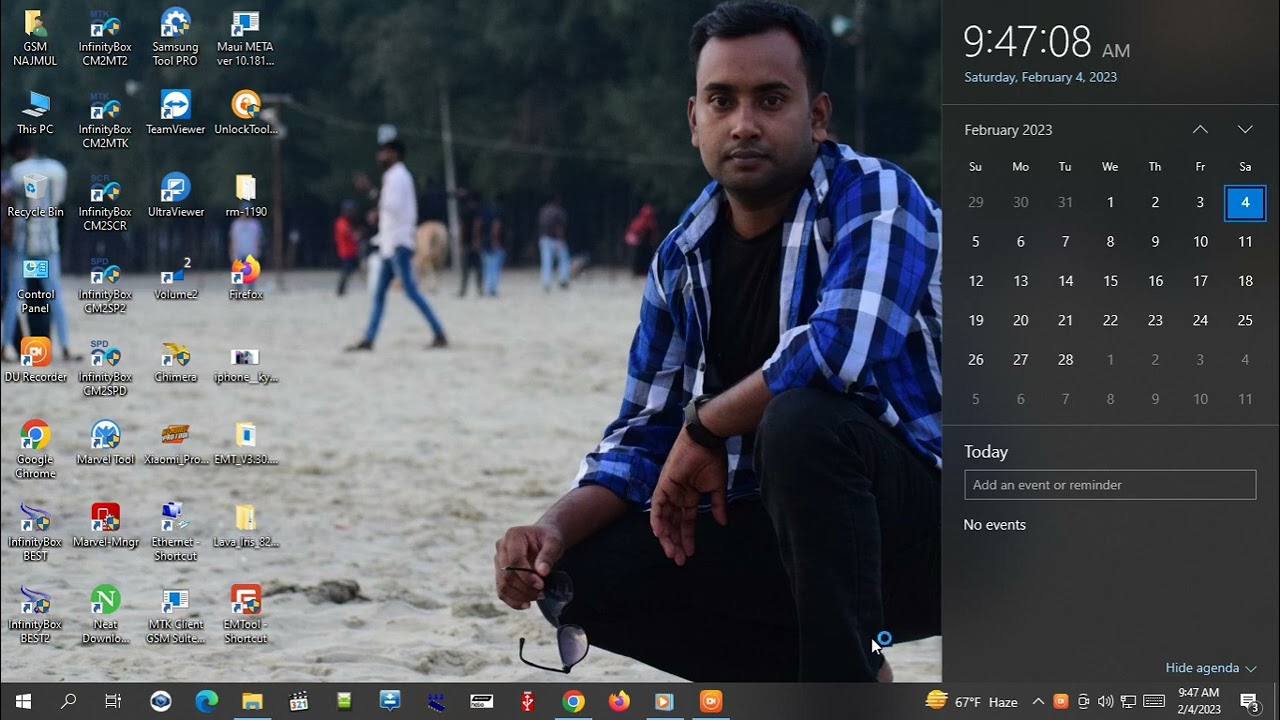Open InfinityBox BEST2 desktop shortcut

coord(35,616)
